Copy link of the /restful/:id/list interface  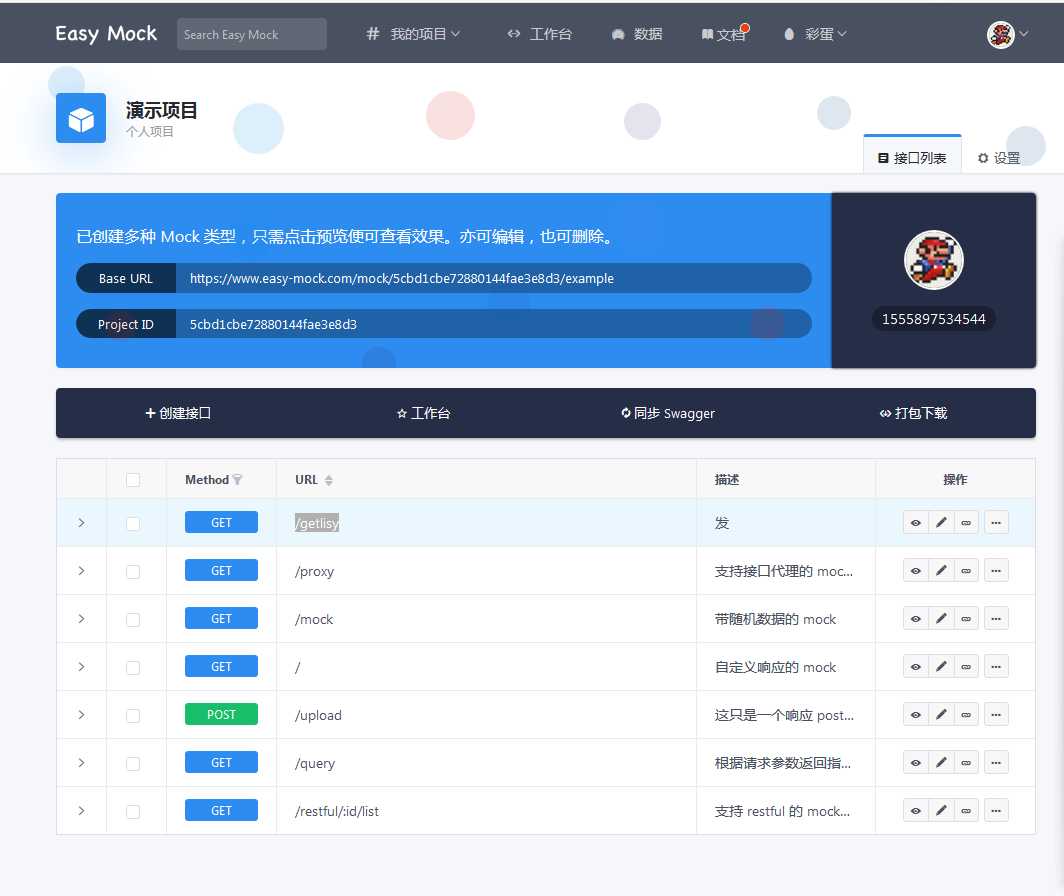966,811
